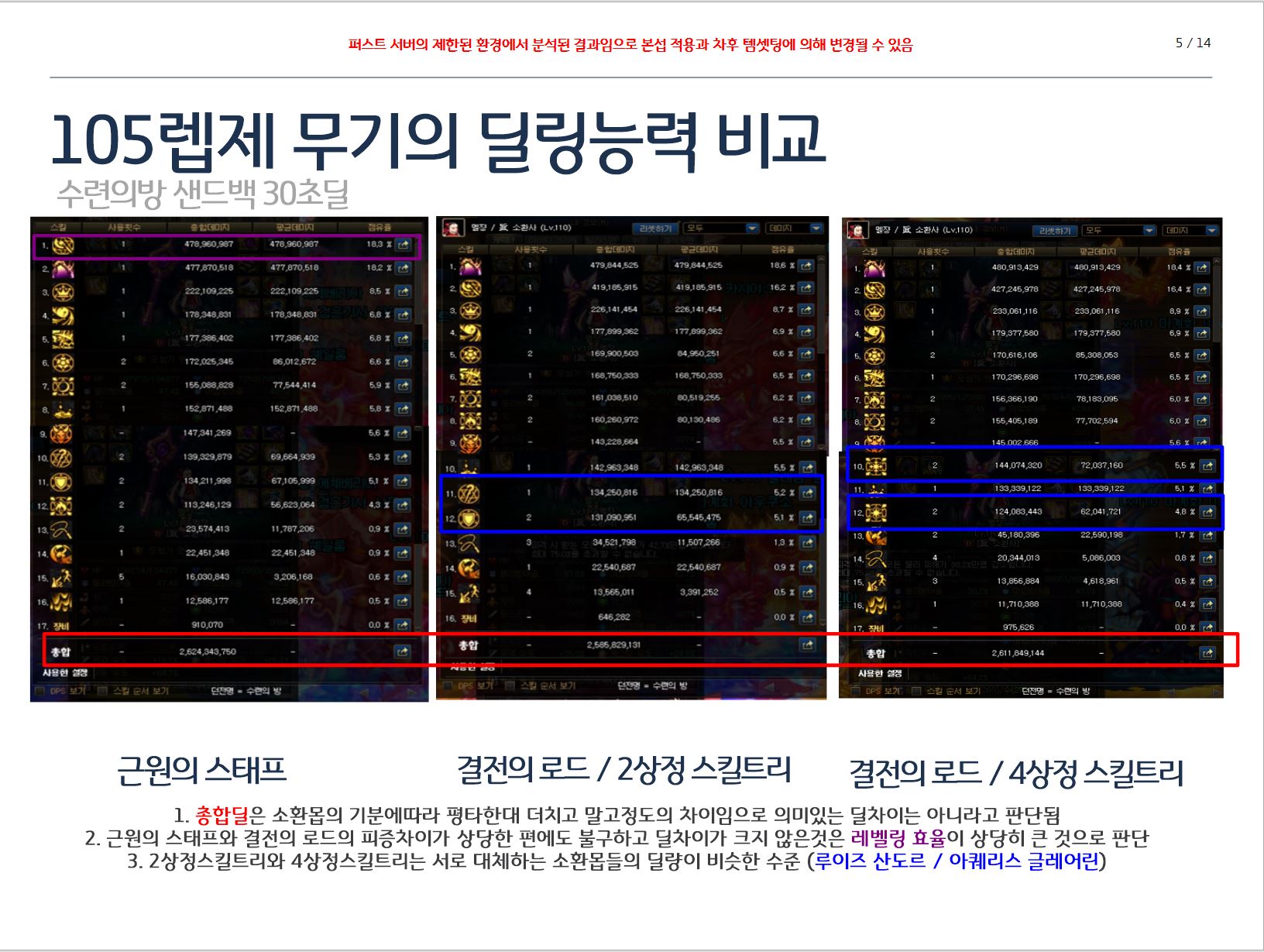Click share icon for row 1 in left panel

pos(403,245)
